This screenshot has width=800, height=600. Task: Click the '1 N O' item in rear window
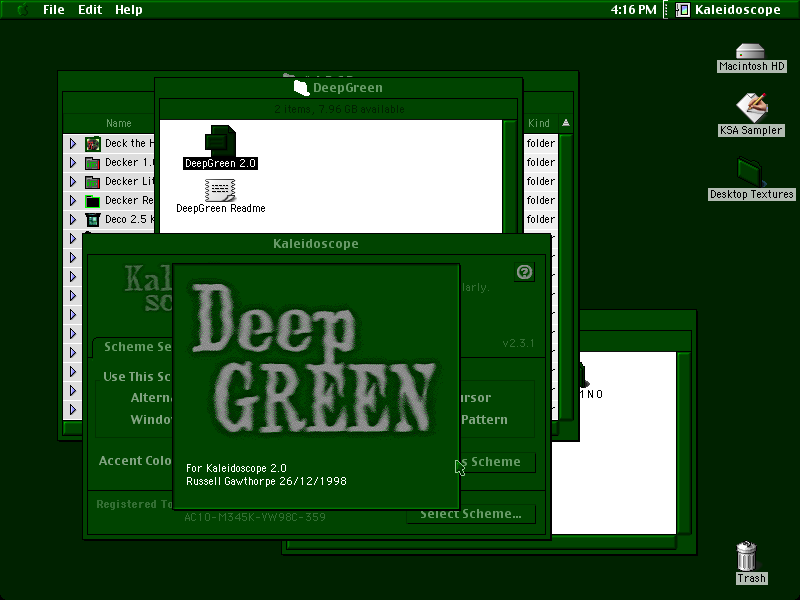(591, 394)
